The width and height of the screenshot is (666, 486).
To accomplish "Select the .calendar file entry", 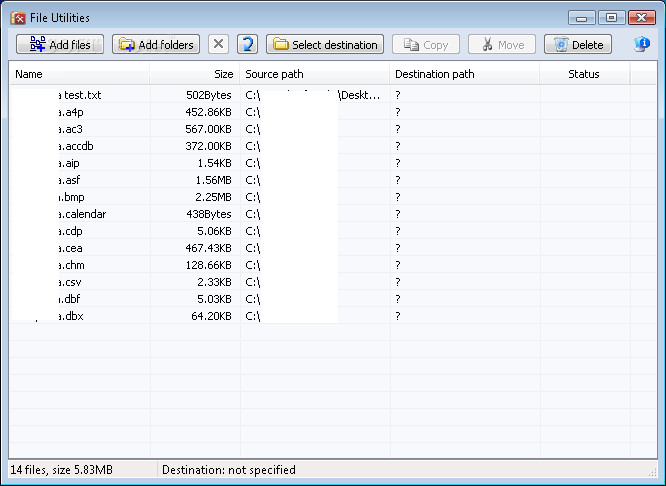I will 83,214.
